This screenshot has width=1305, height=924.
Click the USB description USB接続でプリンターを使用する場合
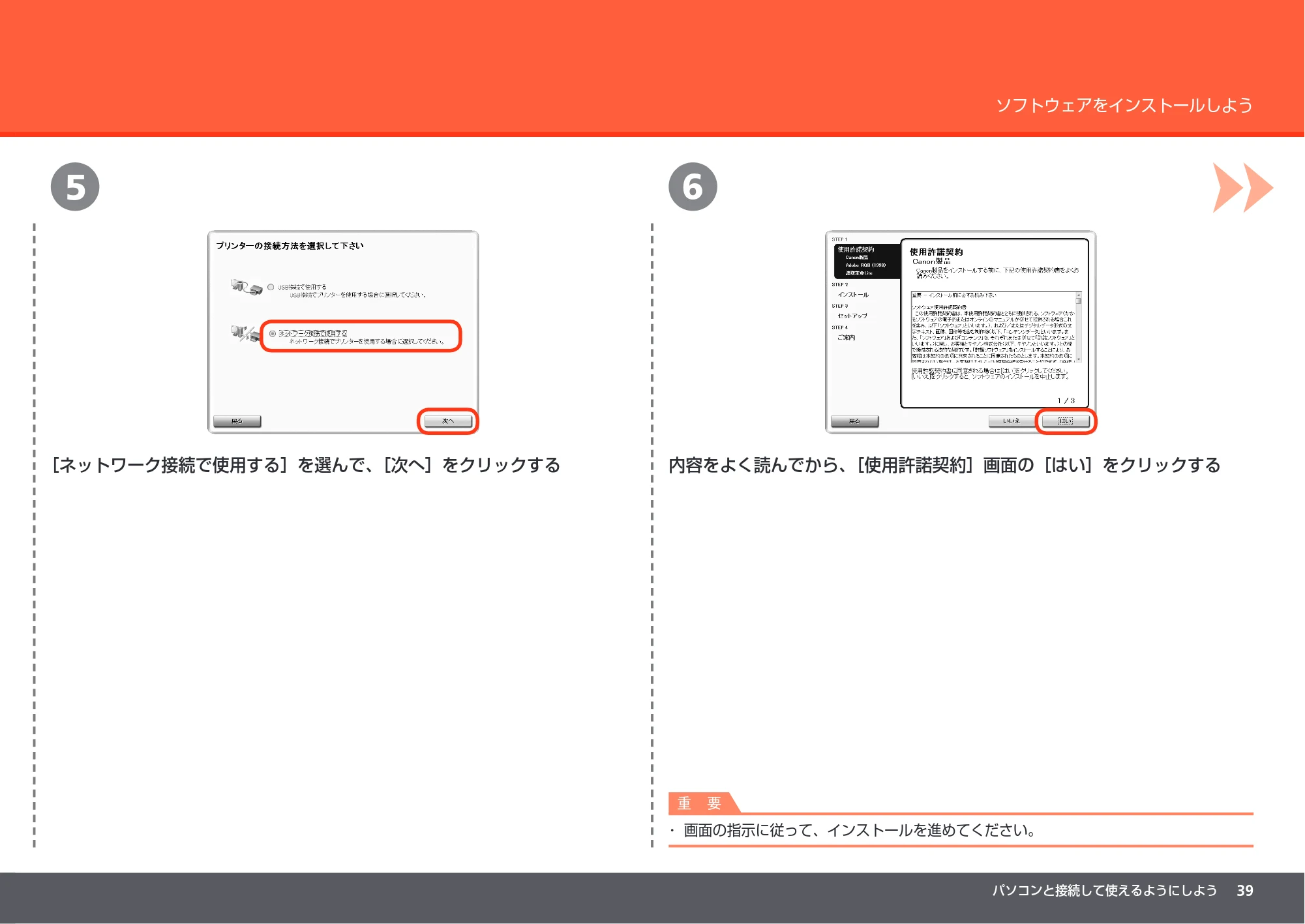click(x=358, y=295)
